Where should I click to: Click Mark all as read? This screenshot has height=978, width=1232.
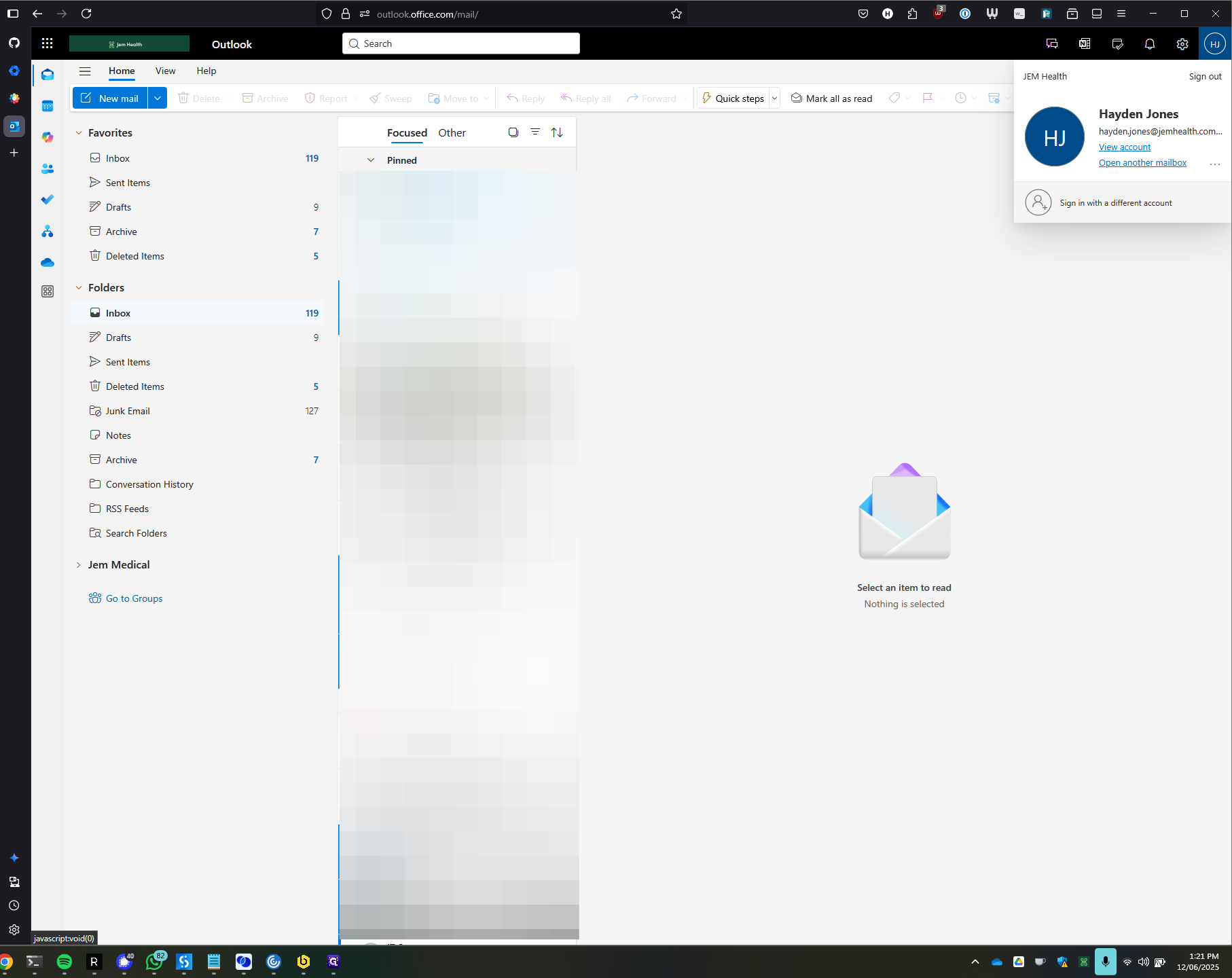831,98
